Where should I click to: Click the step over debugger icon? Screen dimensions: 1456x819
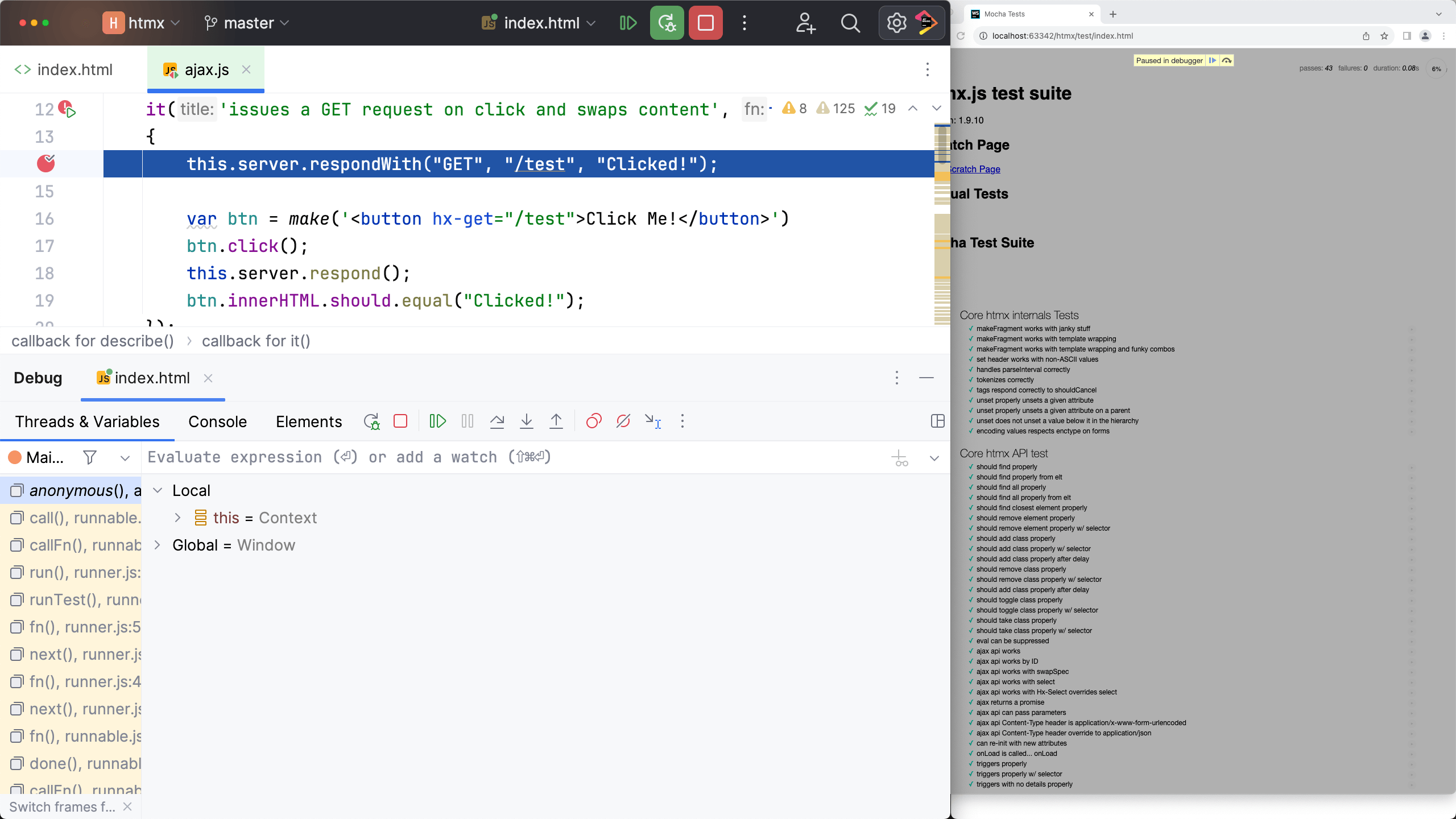coord(497,421)
